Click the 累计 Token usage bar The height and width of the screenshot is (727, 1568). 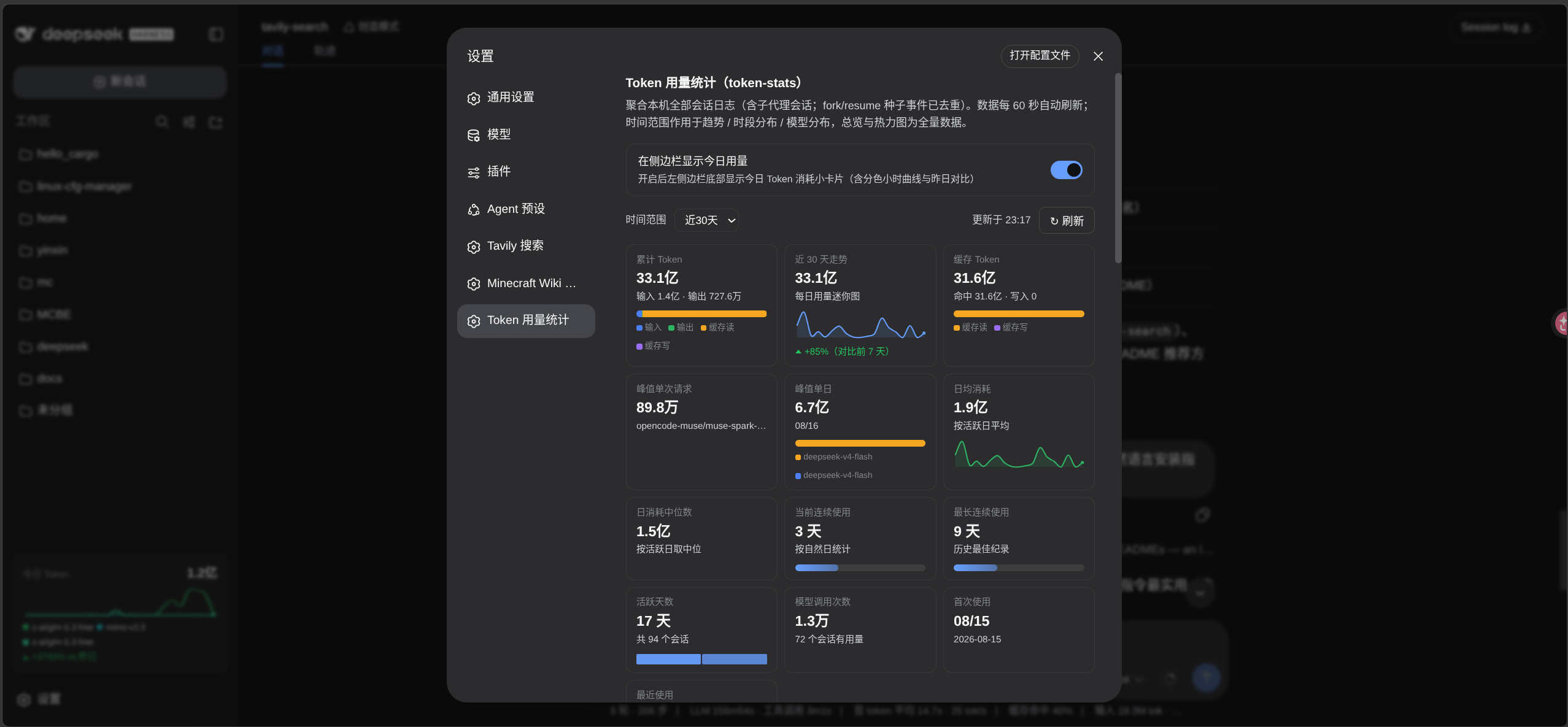(x=701, y=314)
